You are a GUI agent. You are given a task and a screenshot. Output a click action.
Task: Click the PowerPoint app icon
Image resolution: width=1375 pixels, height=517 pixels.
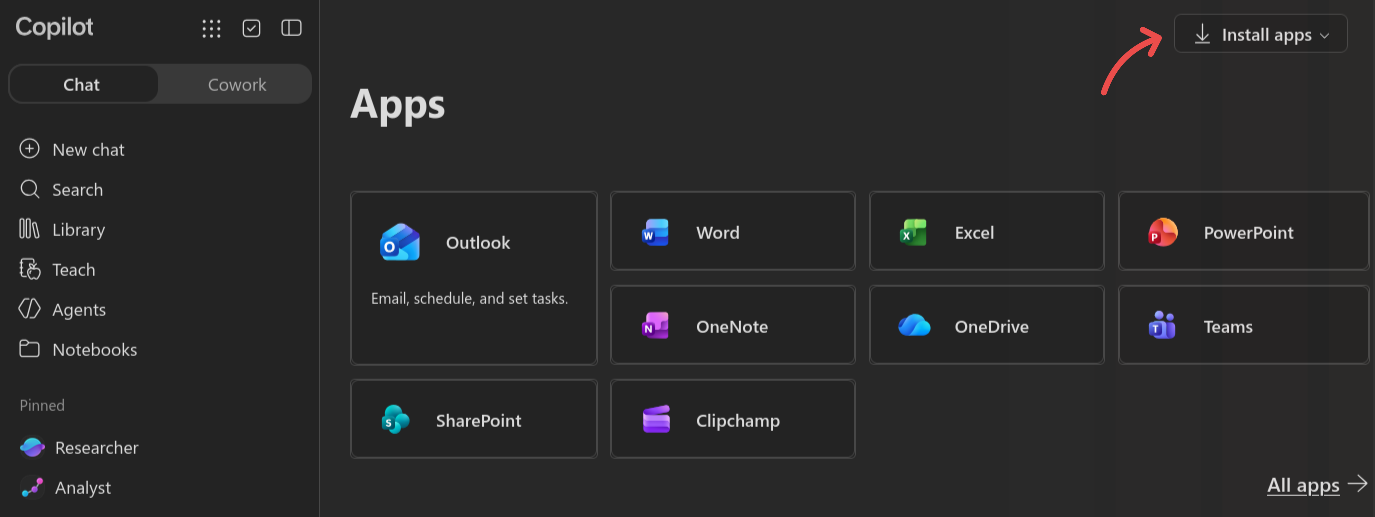[x=1163, y=232]
